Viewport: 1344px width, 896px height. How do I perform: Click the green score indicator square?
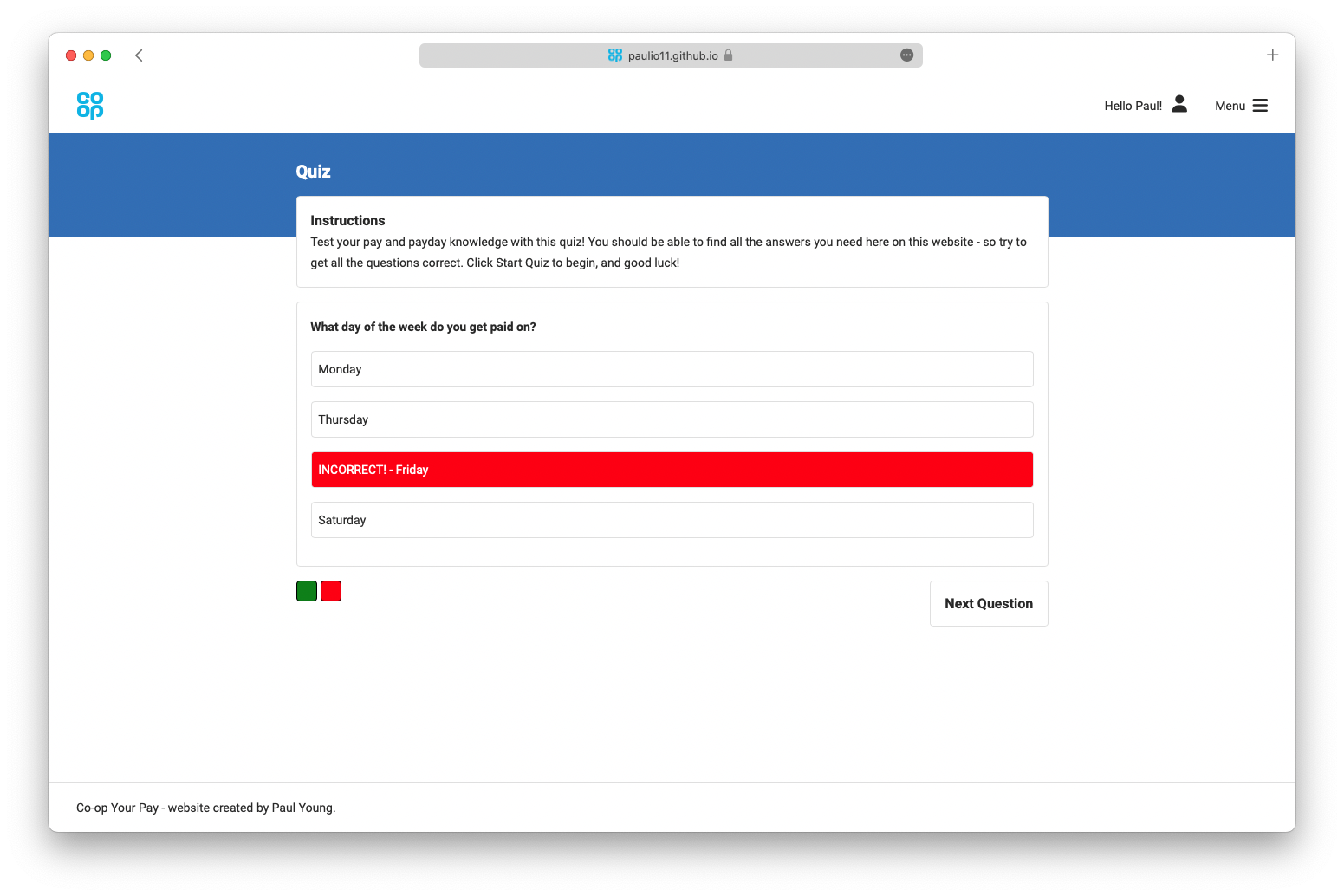[x=306, y=590]
